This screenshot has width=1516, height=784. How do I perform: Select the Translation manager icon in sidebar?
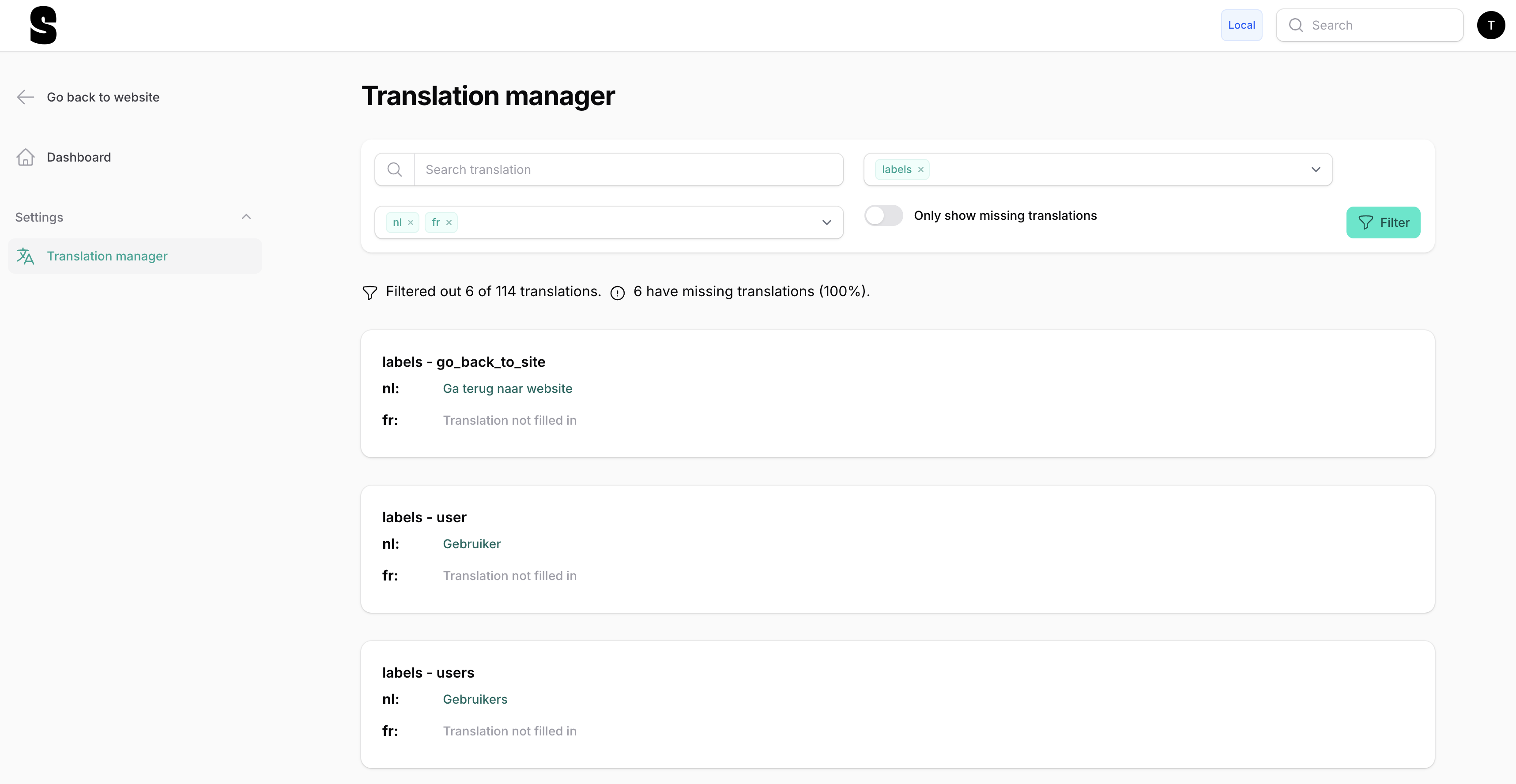(x=25, y=256)
